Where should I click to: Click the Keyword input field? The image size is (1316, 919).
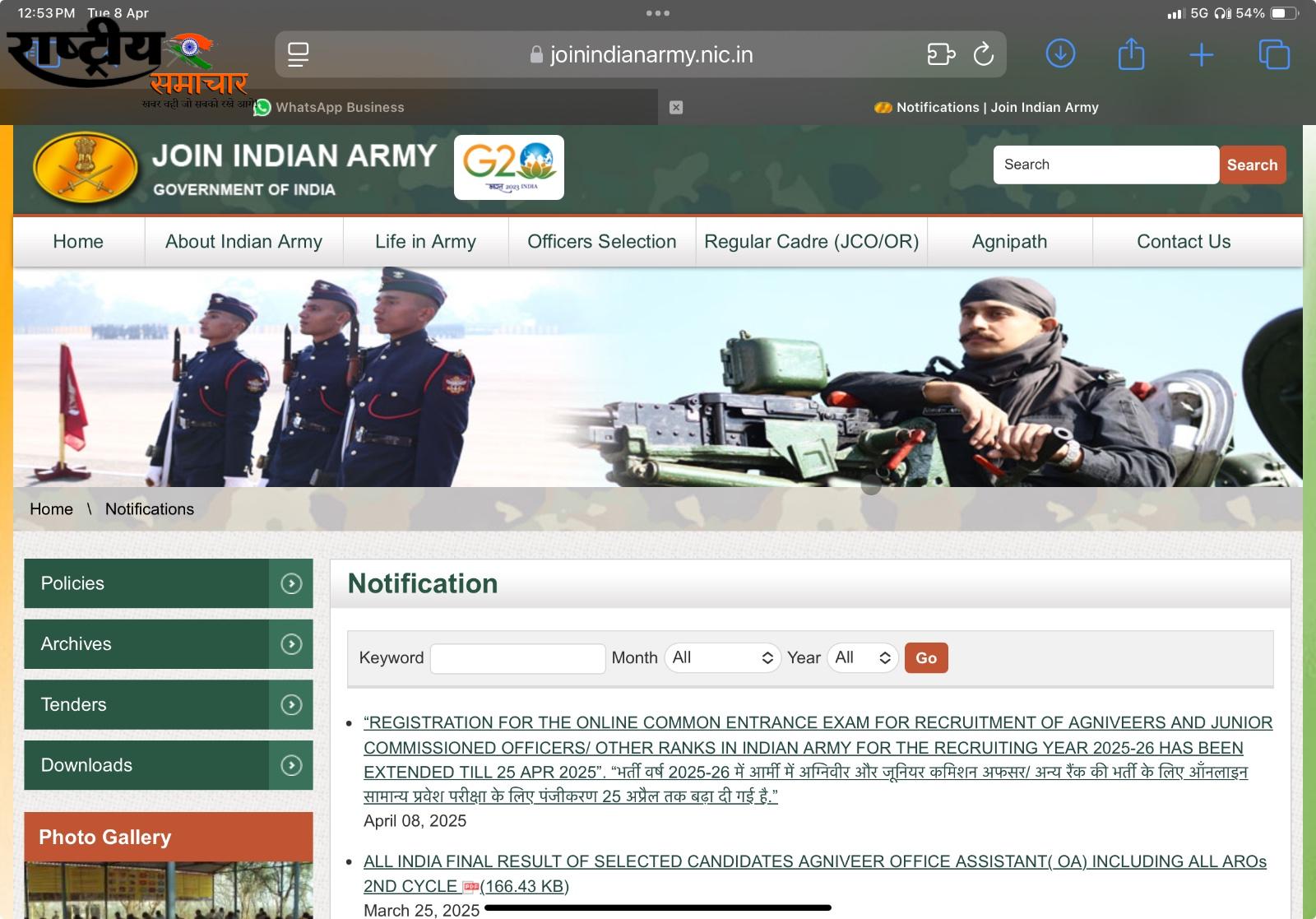pyautogui.click(x=517, y=658)
